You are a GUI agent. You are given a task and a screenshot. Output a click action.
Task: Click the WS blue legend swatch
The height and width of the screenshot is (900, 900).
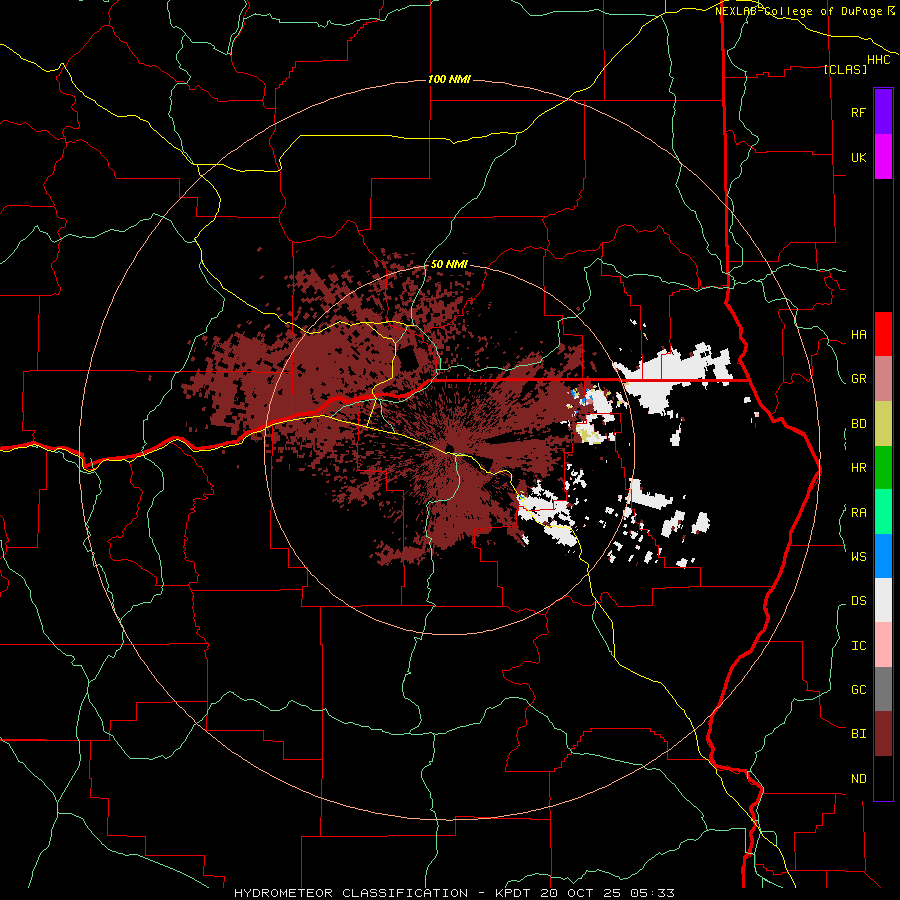(883, 556)
